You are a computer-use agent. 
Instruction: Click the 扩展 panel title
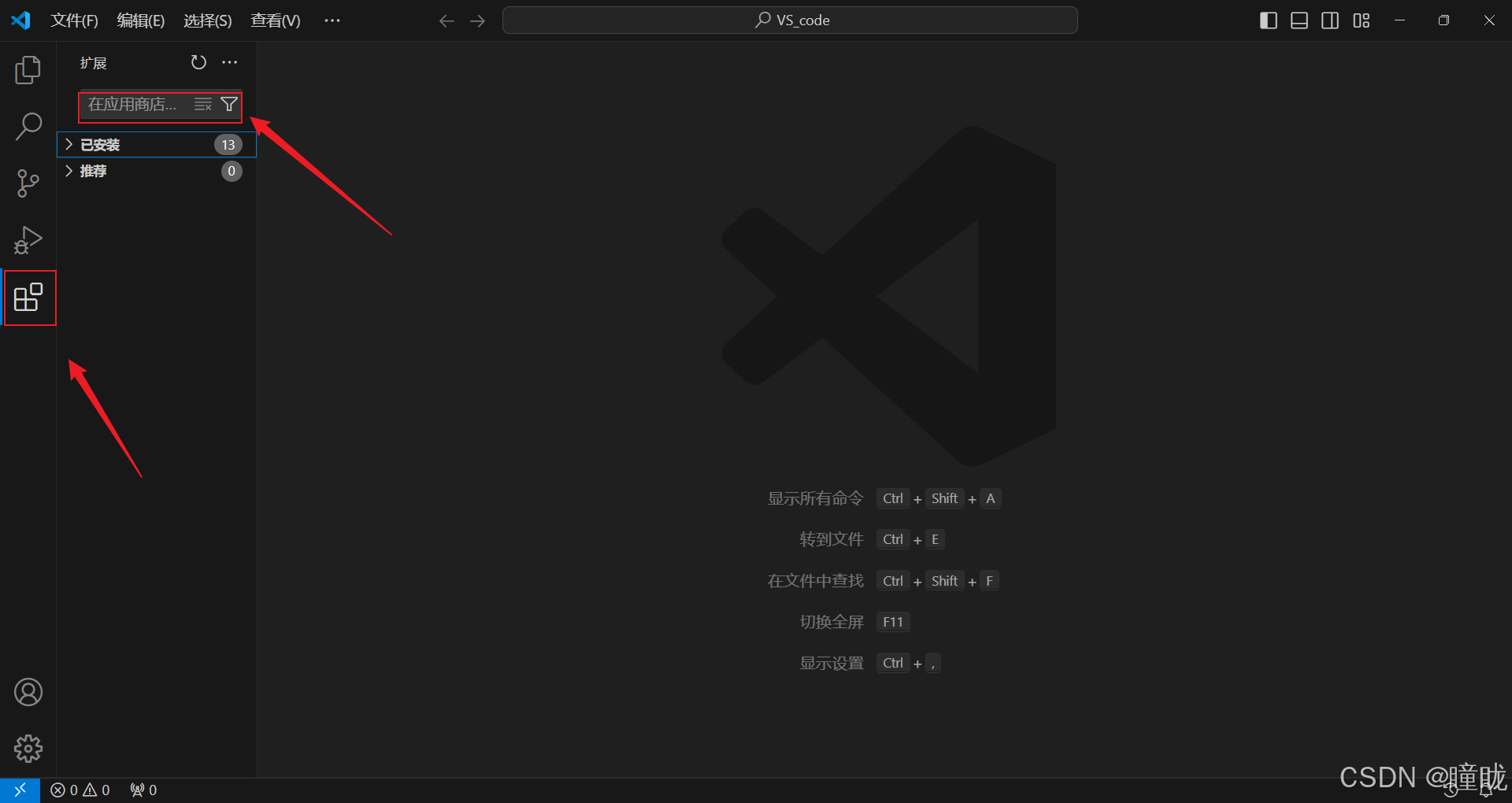[x=94, y=63]
